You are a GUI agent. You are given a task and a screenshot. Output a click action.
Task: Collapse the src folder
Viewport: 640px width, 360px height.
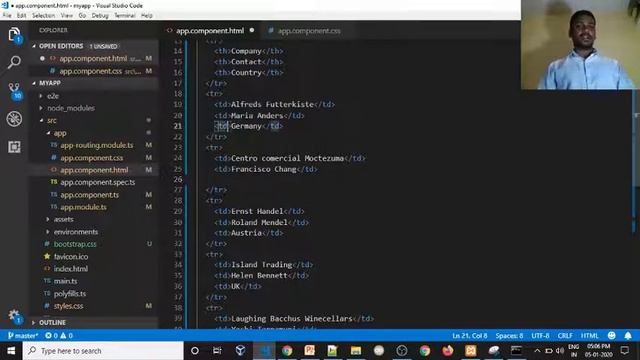click(51, 120)
